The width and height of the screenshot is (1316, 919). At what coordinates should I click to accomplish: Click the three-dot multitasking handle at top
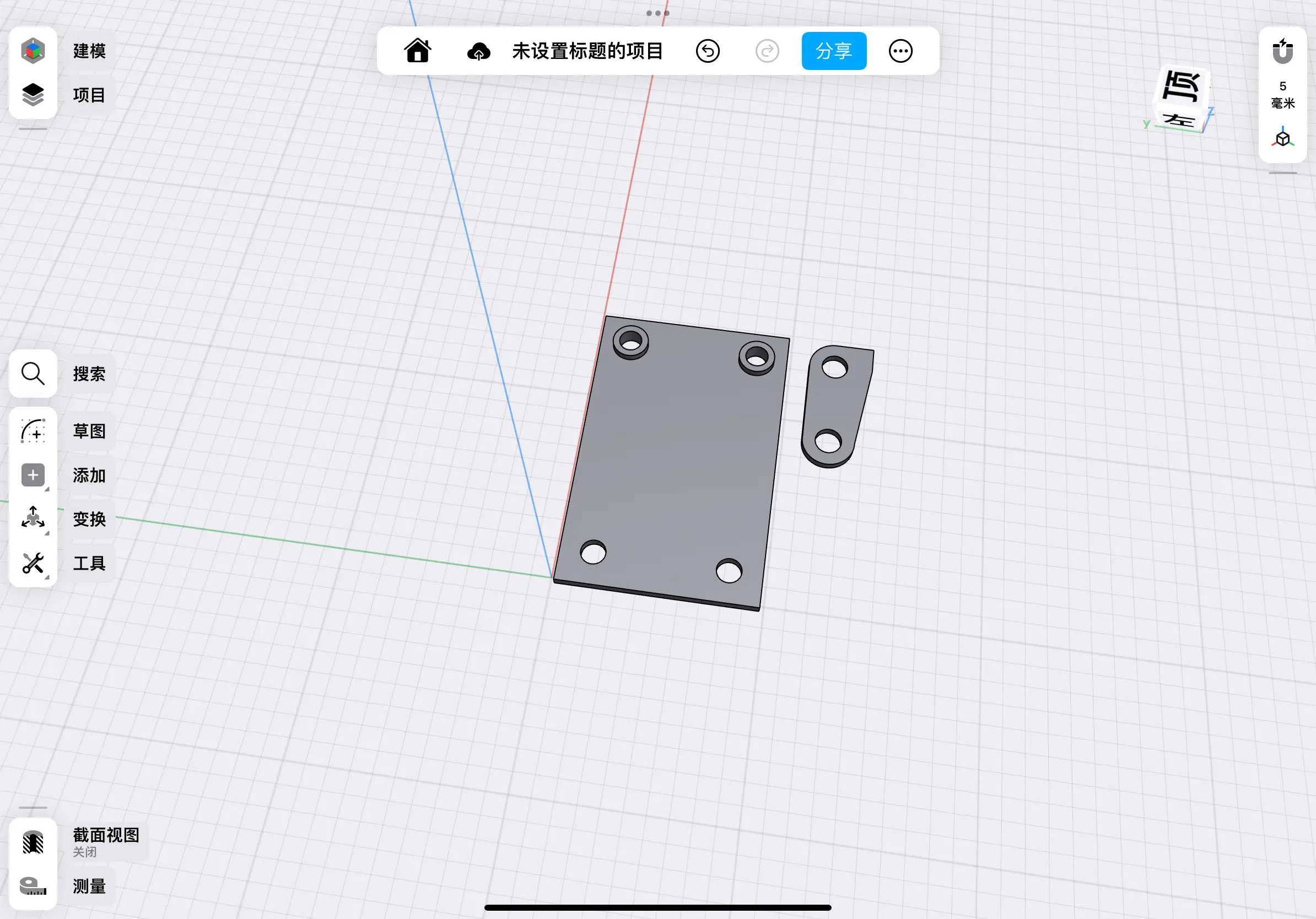[x=657, y=13]
